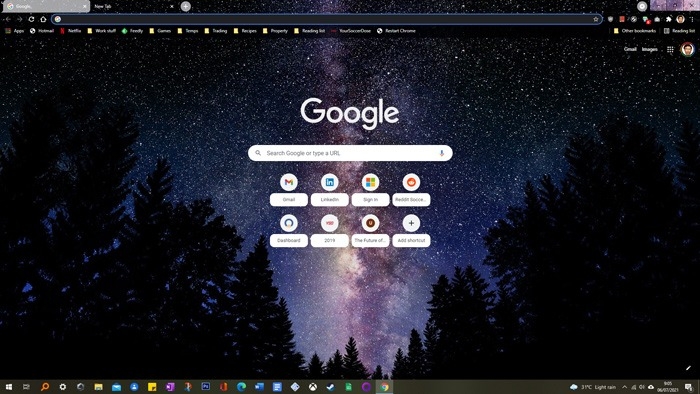700x394 pixels.
Task: Open the 2019 shortcut tile
Action: click(329, 230)
